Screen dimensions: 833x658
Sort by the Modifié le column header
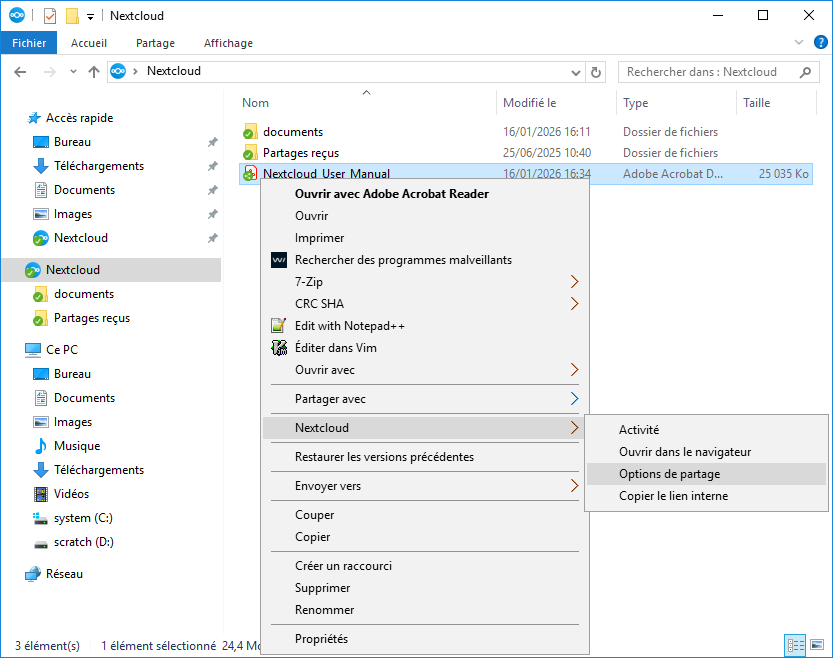pyautogui.click(x=530, y=103)
